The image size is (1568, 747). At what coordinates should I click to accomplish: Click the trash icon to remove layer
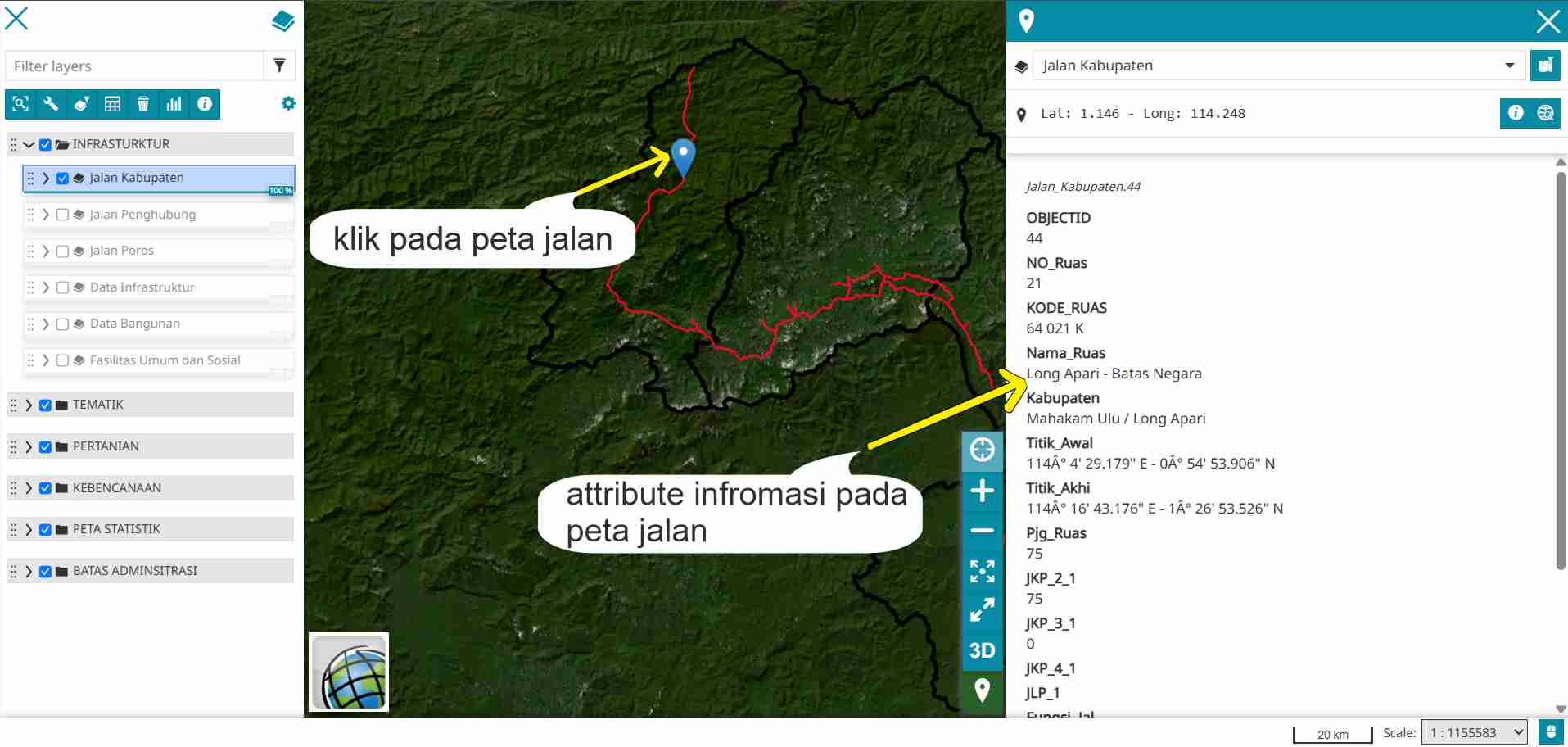pos(143,104)
